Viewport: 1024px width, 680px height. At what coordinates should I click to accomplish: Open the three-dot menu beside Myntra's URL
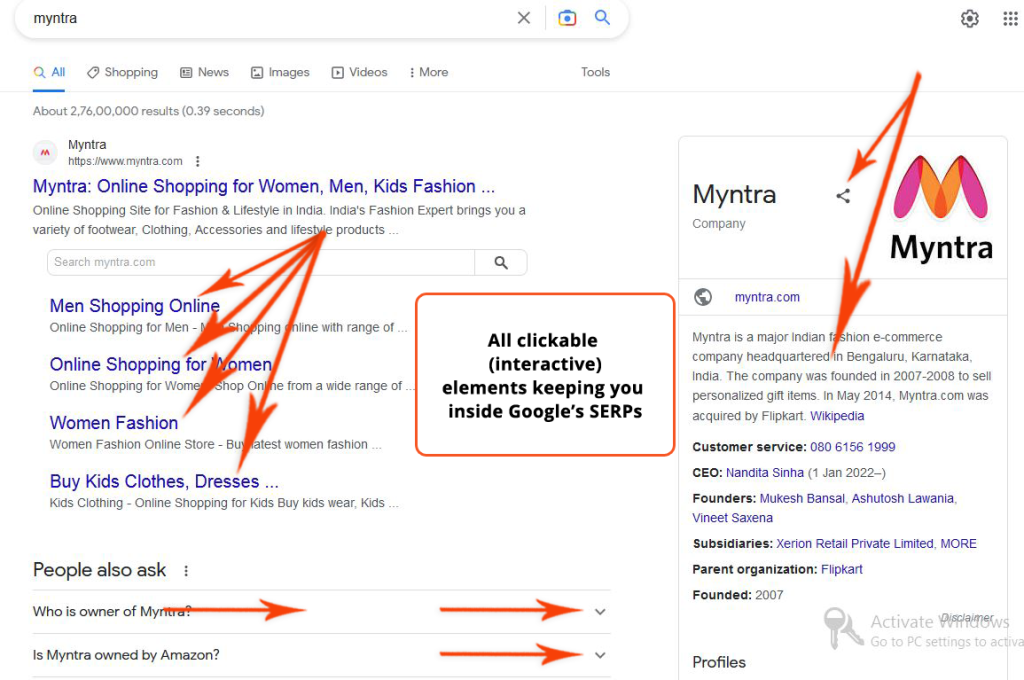click(x=197, y=162)
